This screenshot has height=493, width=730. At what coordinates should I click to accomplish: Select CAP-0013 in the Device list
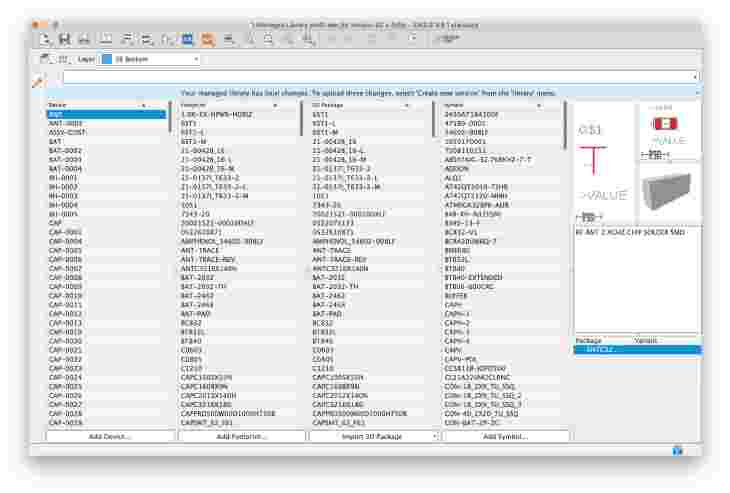coord(65,323)
